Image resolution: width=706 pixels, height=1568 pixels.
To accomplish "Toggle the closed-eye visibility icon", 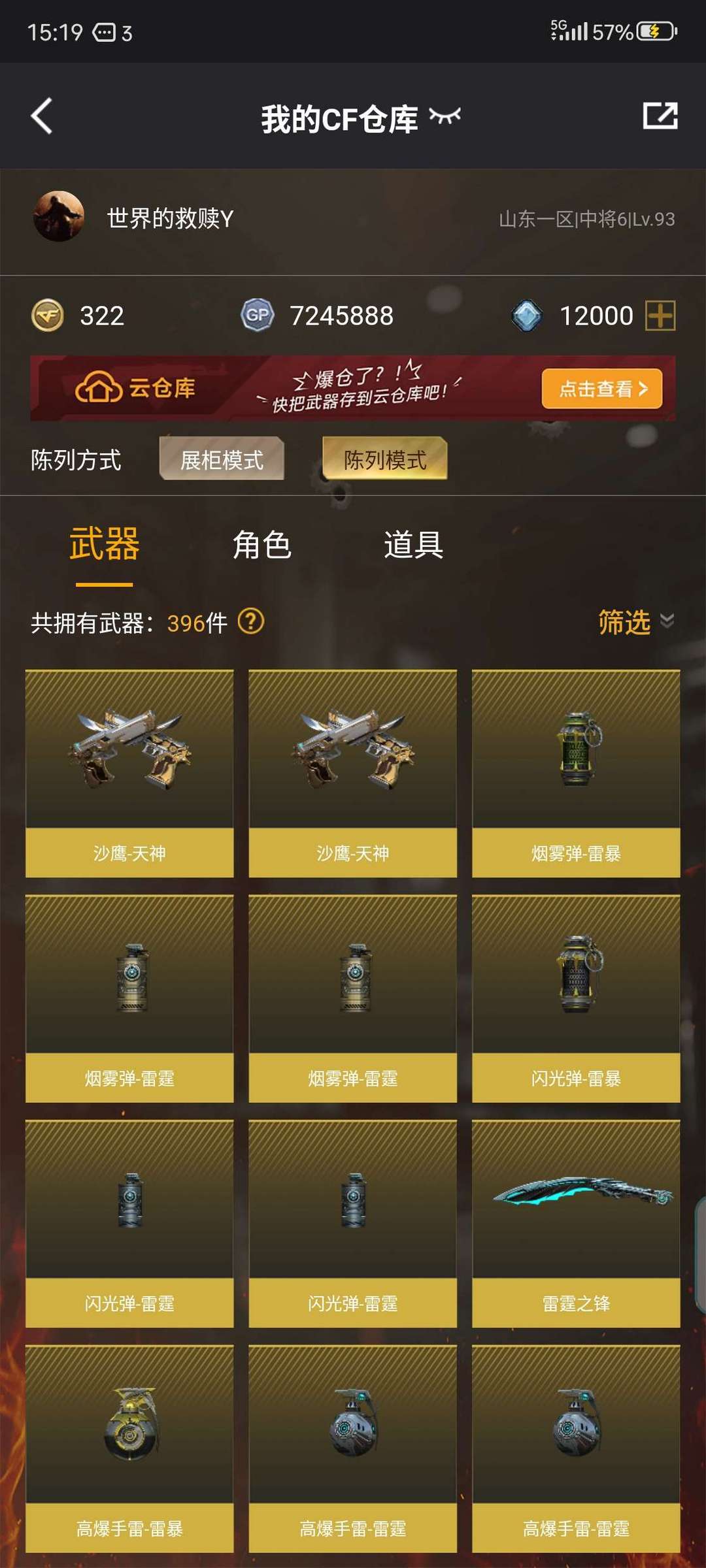I will coord(445,116).
